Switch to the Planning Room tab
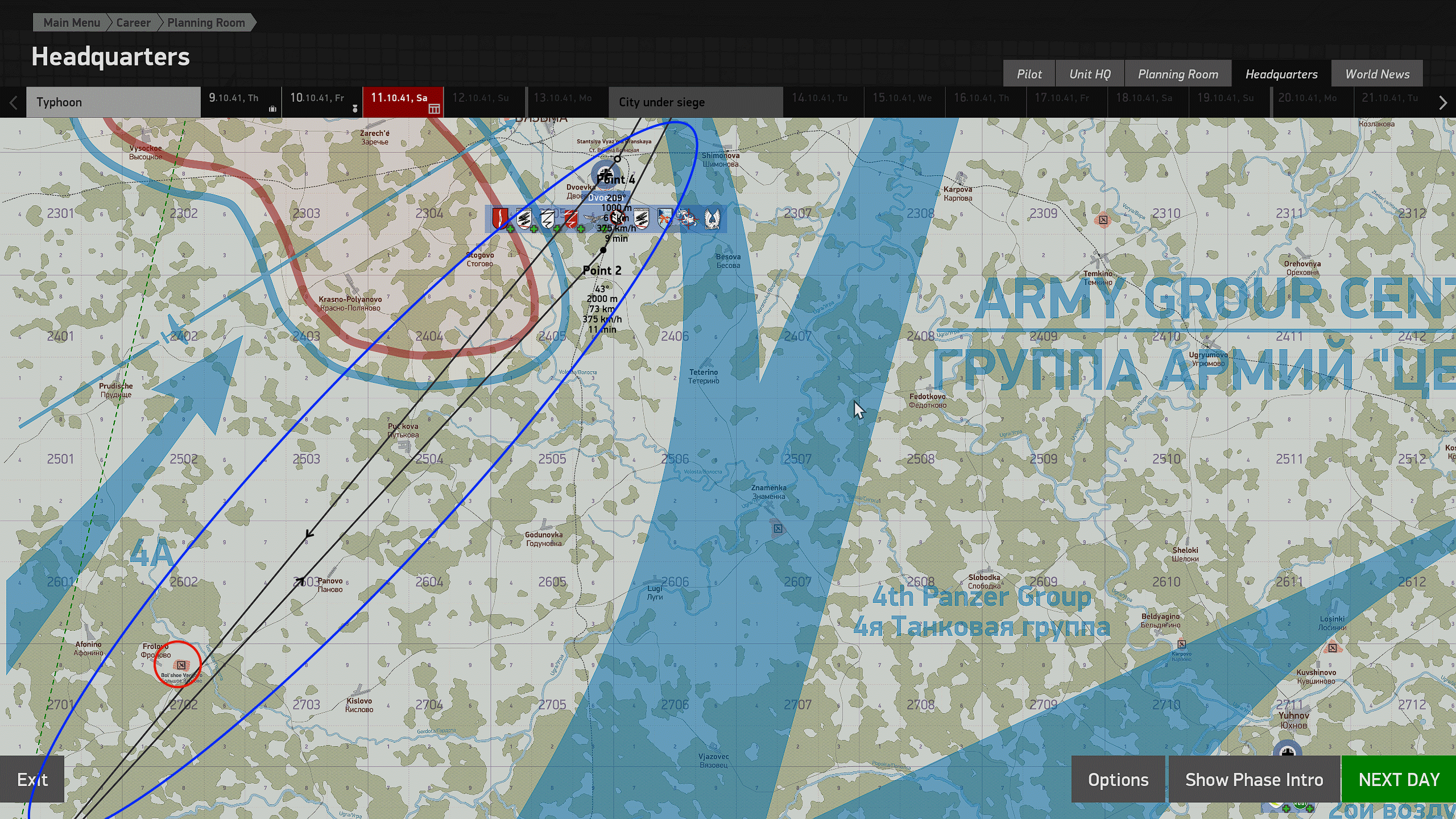The image size is (1456, 819). [1178, 74]
